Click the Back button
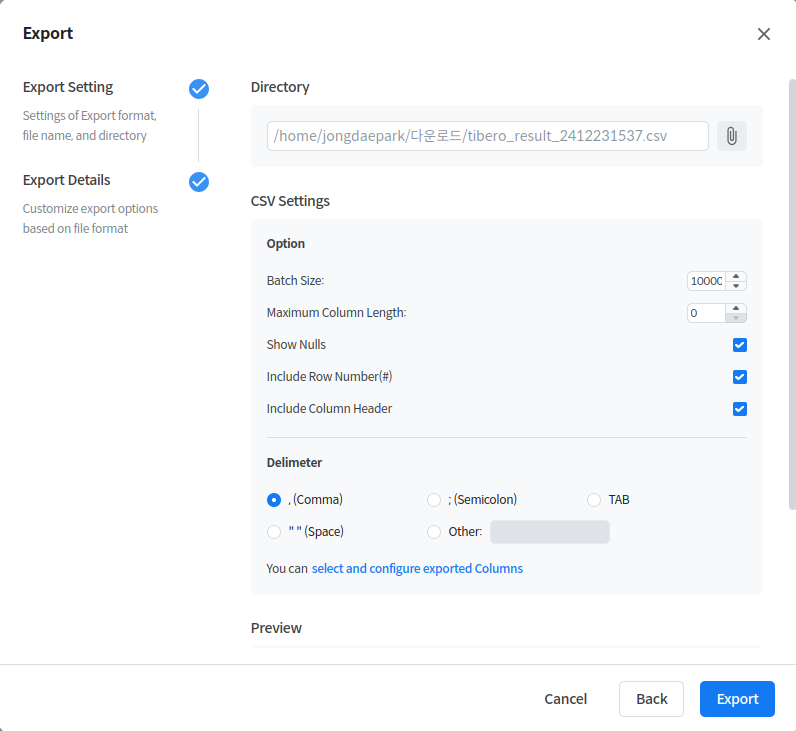 pyautogui.click(x=651, y=699)
